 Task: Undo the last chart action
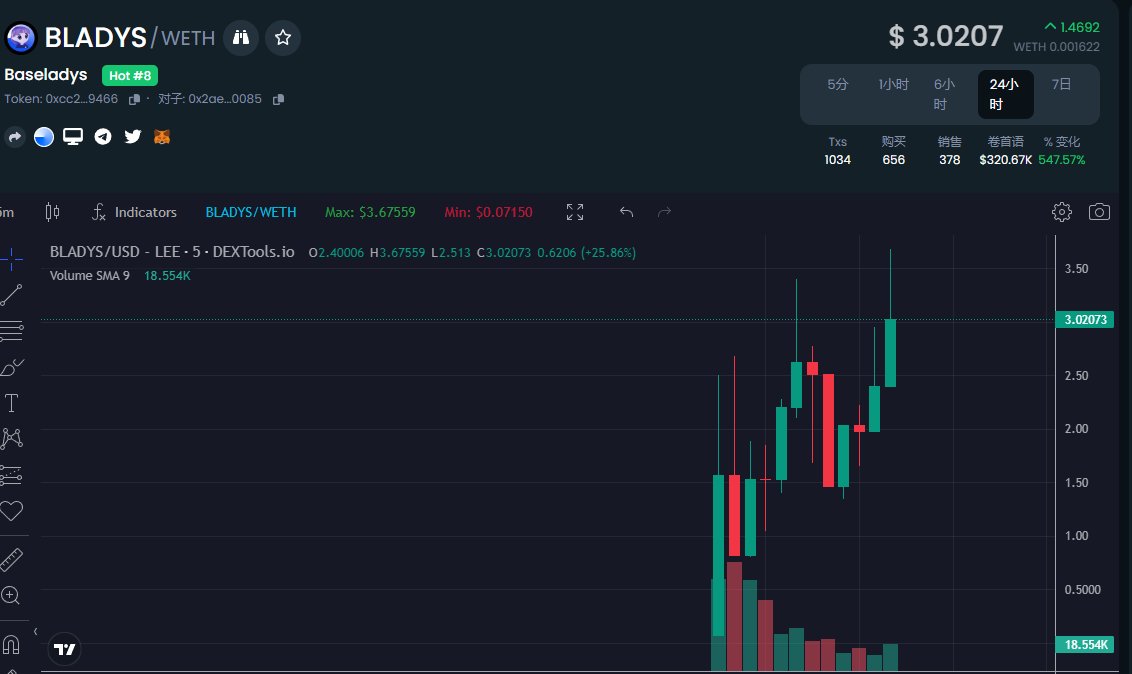click(x=626, y=212)
